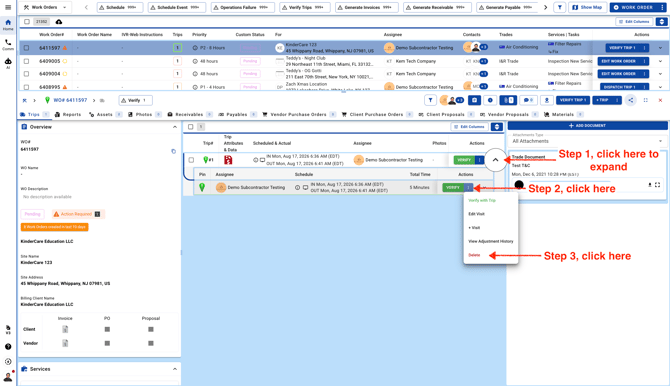Collapse the Overview section

pyautogui.click(x=175, y=127)
